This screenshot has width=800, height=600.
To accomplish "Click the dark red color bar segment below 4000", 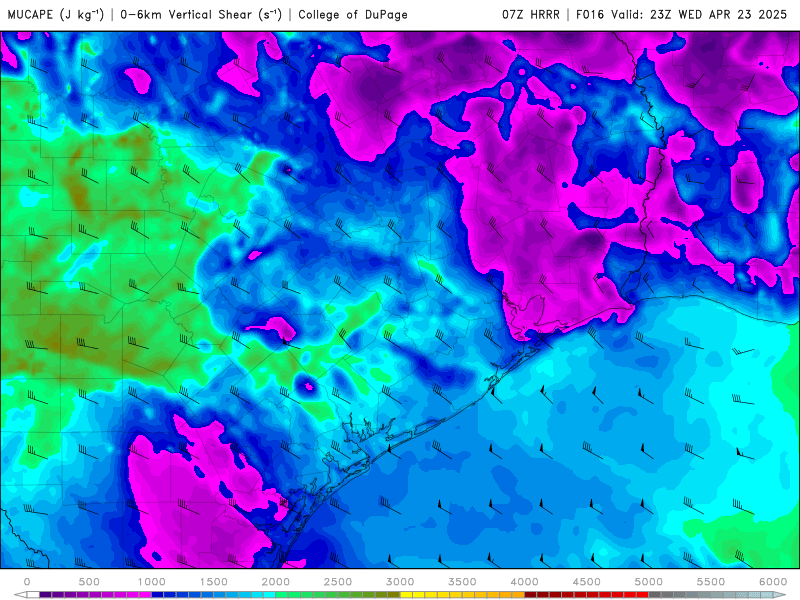I will click(x=531, y=595).
